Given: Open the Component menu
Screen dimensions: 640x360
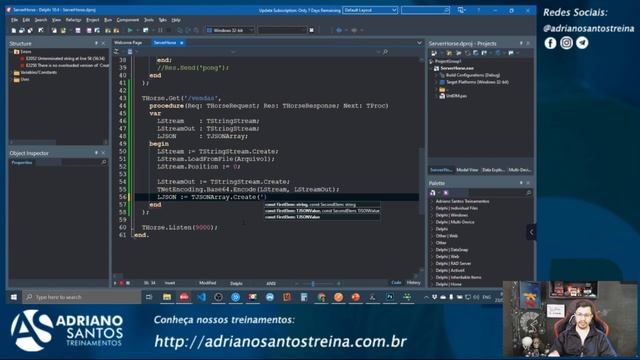Looking at the screenshot, I should 128,20.
